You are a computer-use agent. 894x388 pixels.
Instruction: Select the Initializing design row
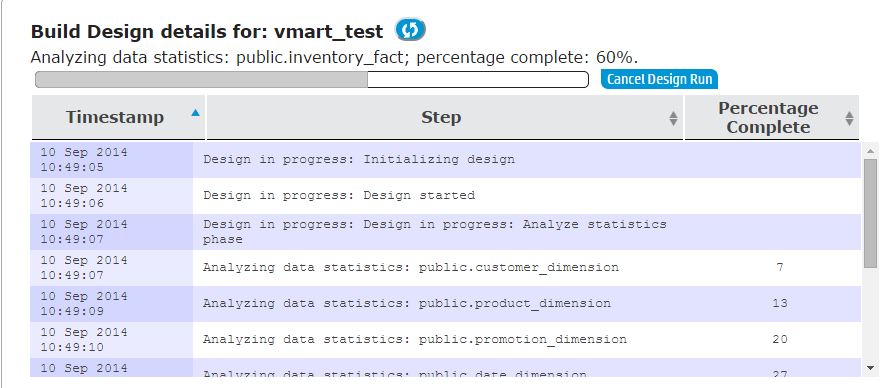[445, 160]
